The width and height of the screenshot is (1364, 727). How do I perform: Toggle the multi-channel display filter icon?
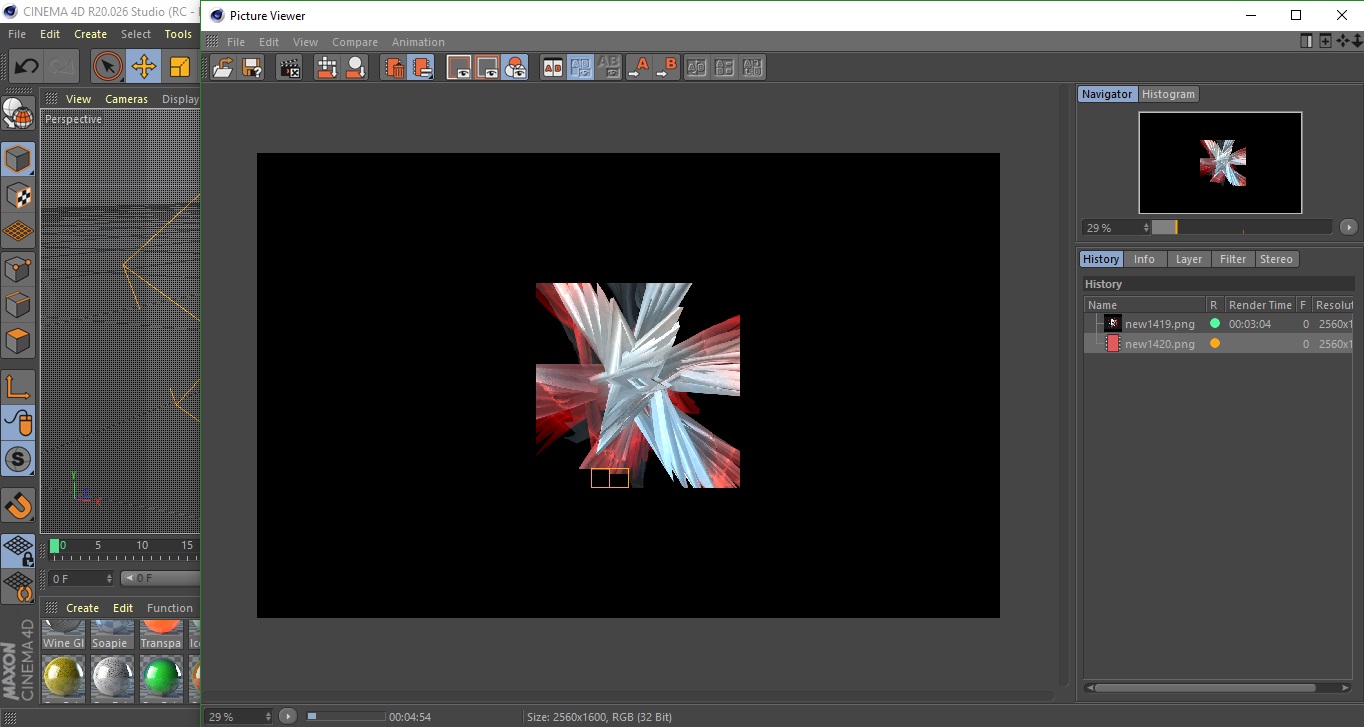click(515, 67)
